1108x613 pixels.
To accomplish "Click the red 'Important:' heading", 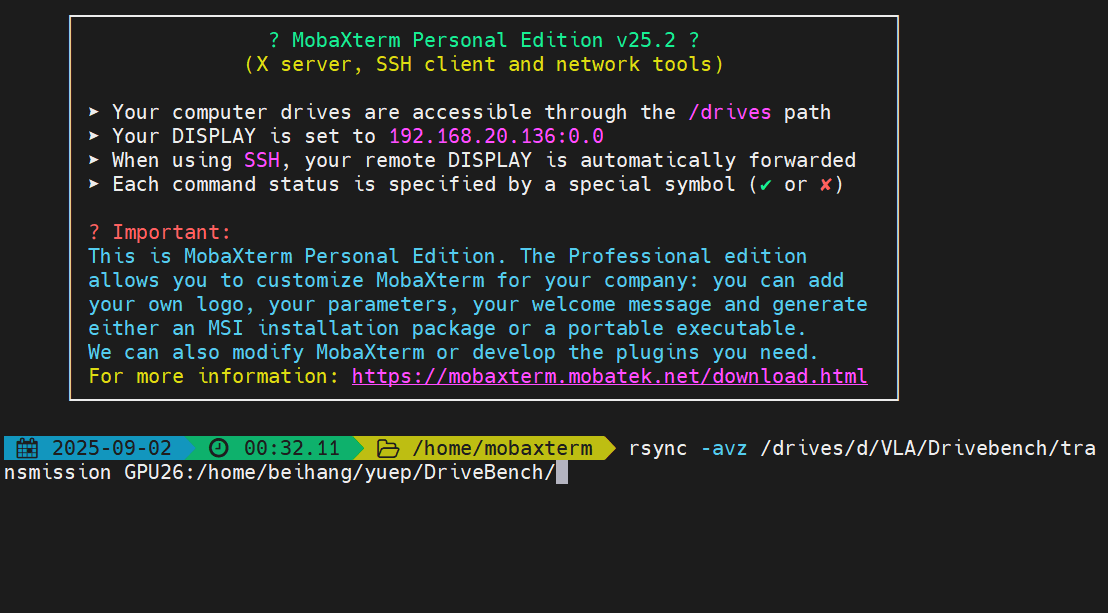I will 172,232.
